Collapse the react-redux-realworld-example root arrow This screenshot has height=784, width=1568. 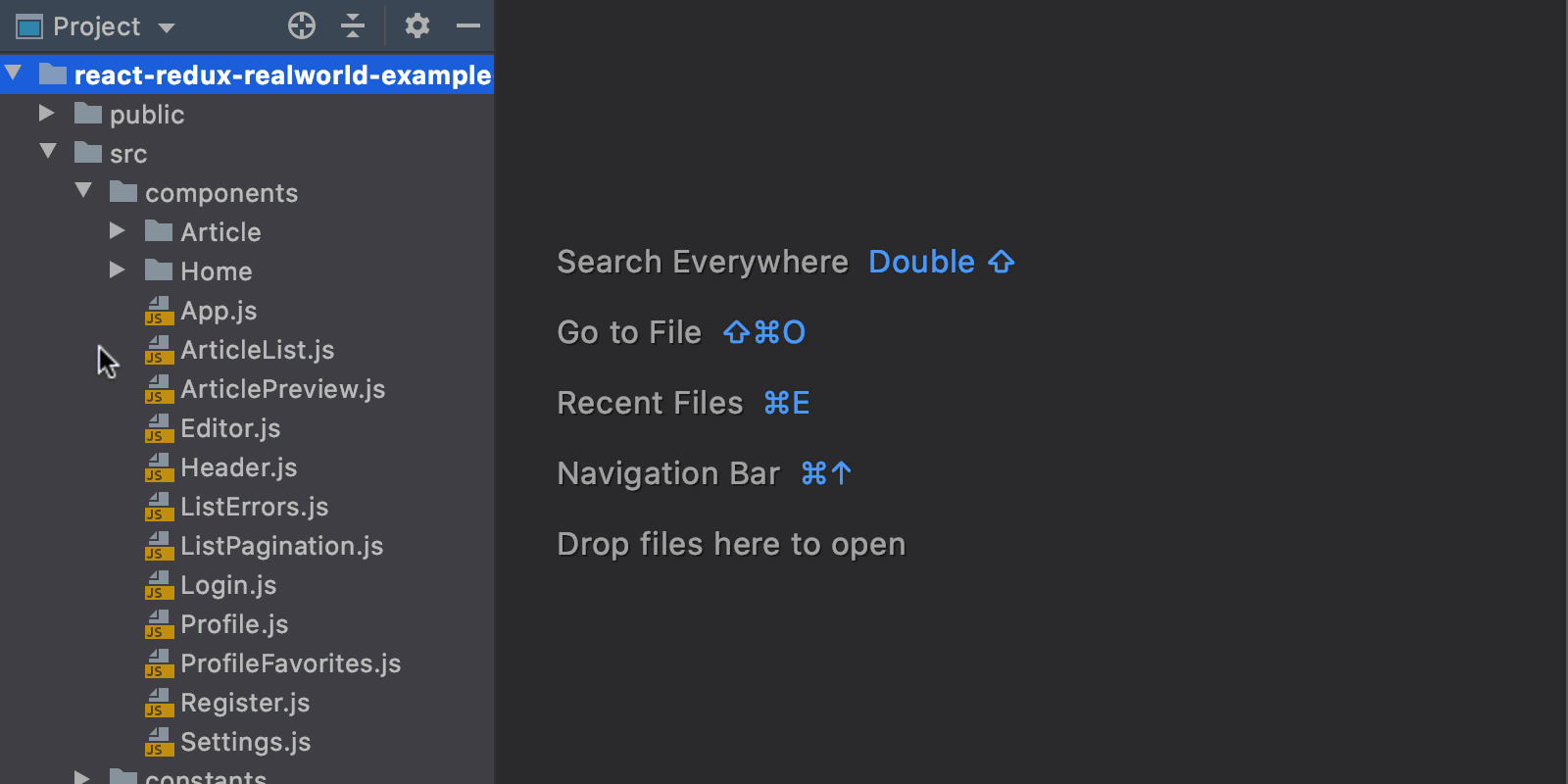tap(14, 73)
